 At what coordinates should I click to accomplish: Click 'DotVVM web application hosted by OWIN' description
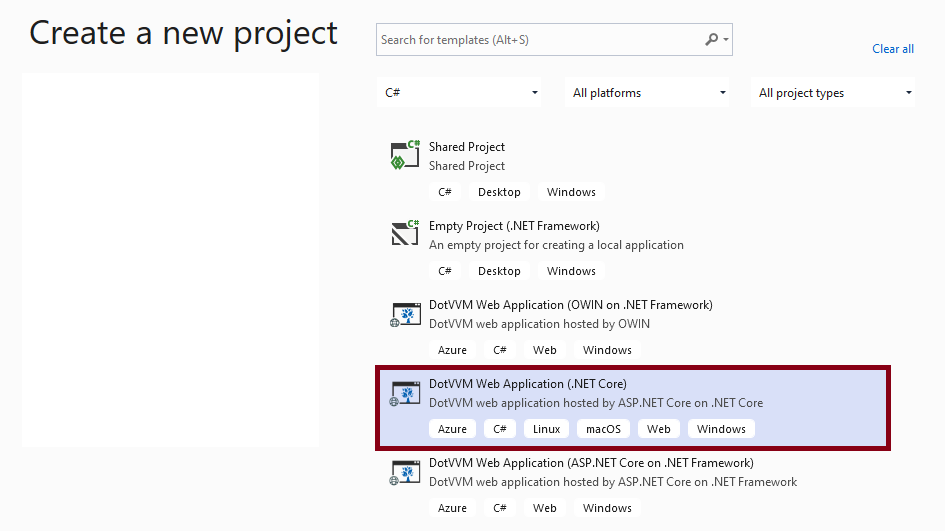tap(539, 324)
